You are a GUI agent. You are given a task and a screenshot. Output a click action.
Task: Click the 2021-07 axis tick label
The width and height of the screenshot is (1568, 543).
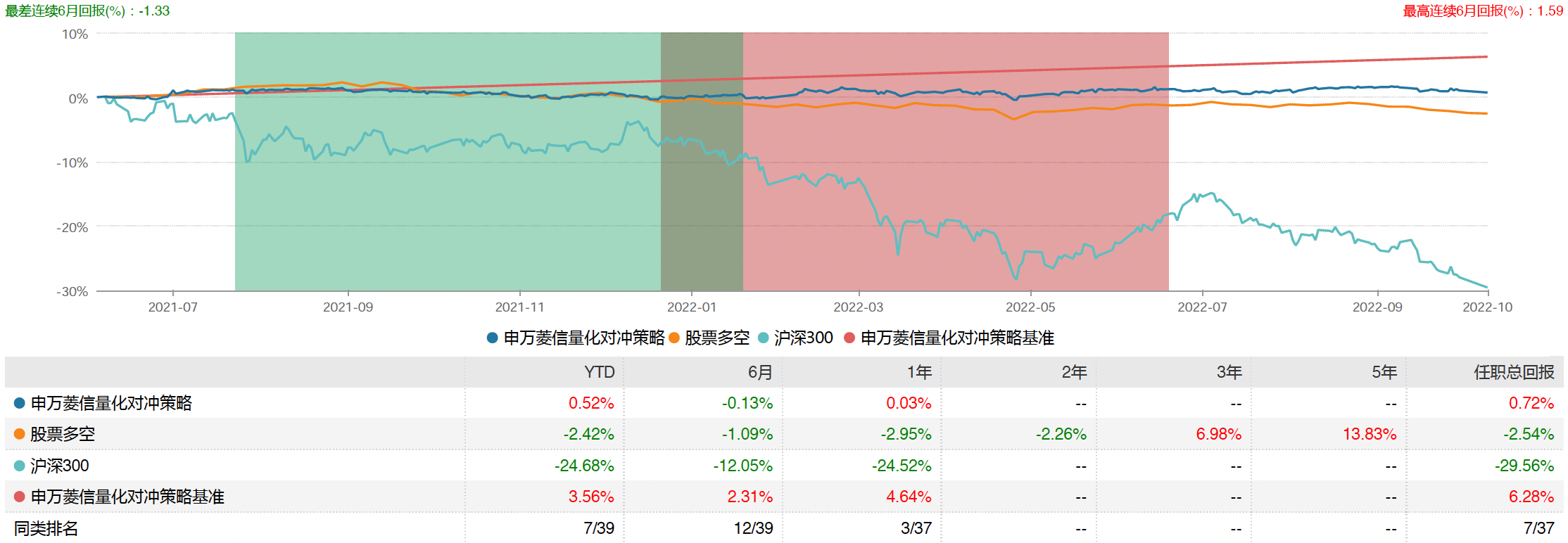[x=172, y=307]
